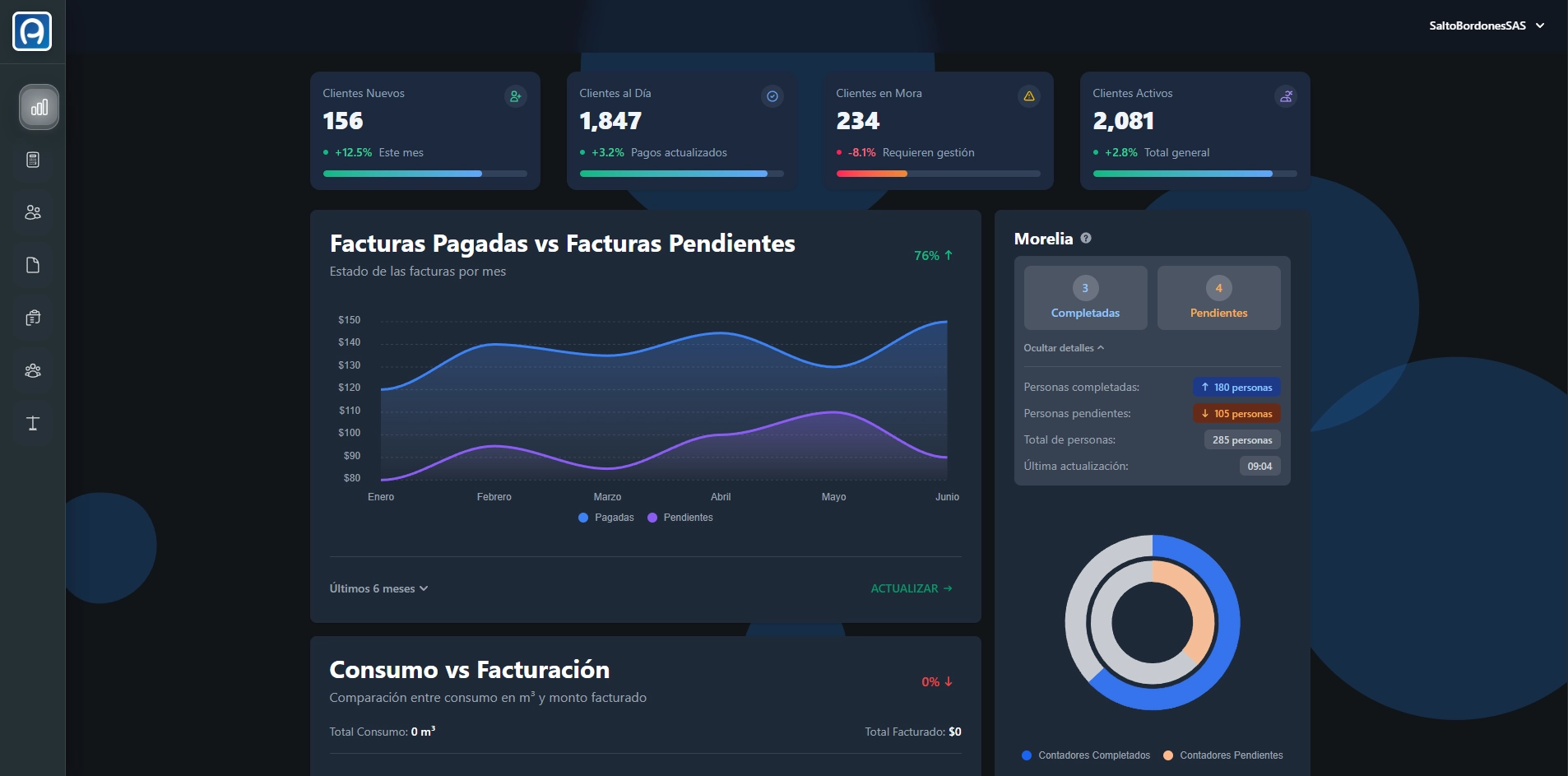Screen dimensions: 1568x776
Task: Expand the Últimos 6 meses period selector
Action: [378, 588]
